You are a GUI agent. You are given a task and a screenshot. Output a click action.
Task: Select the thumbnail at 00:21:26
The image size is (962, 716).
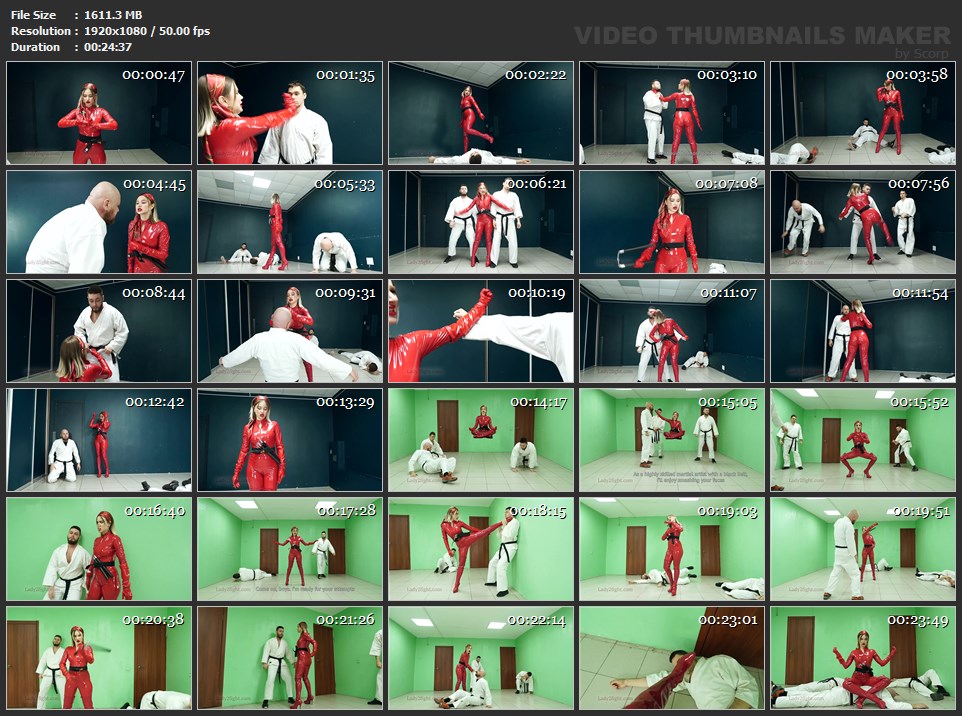coord(289,658)
